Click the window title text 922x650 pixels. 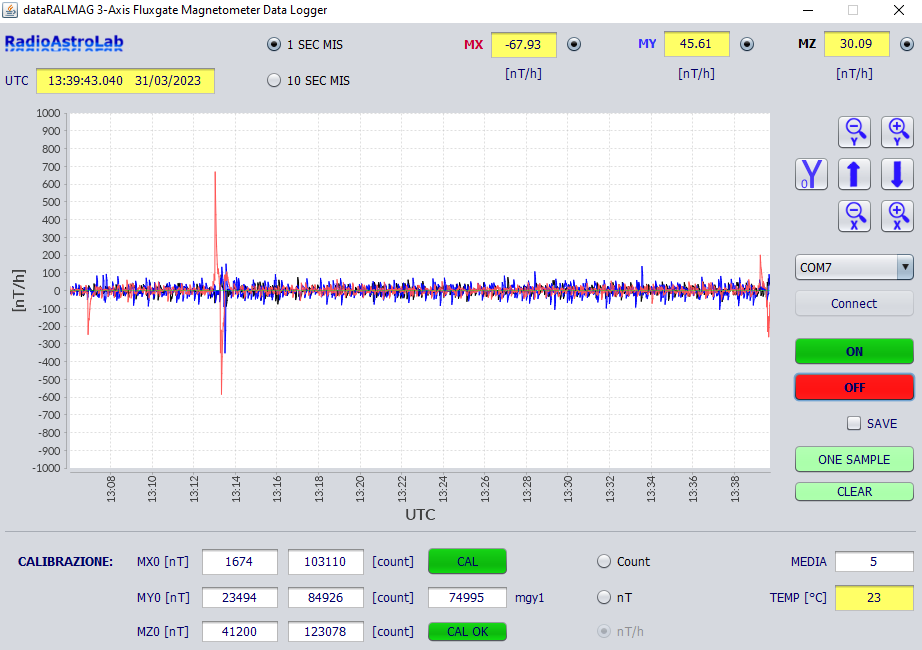[175, 10]
